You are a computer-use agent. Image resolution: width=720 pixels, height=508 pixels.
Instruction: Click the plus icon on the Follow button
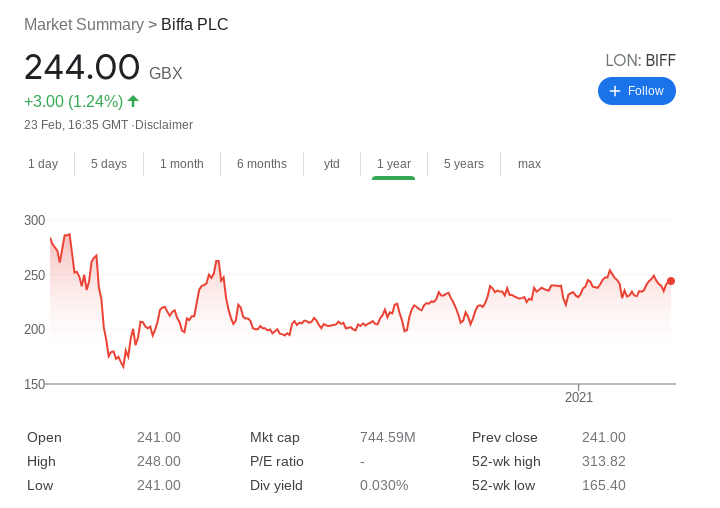tap(614, 91)
